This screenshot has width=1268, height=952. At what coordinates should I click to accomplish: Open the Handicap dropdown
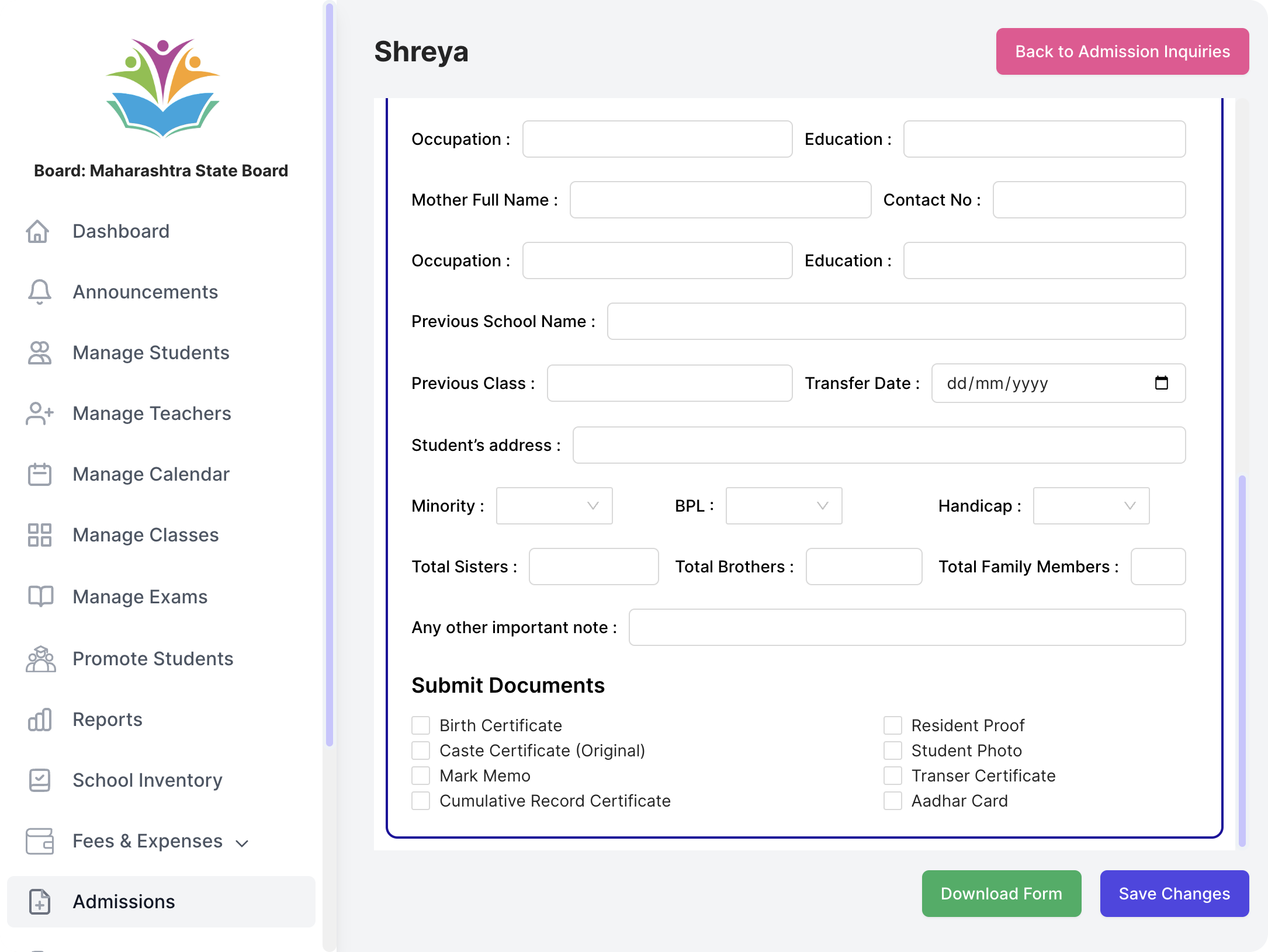[1091, 506]
